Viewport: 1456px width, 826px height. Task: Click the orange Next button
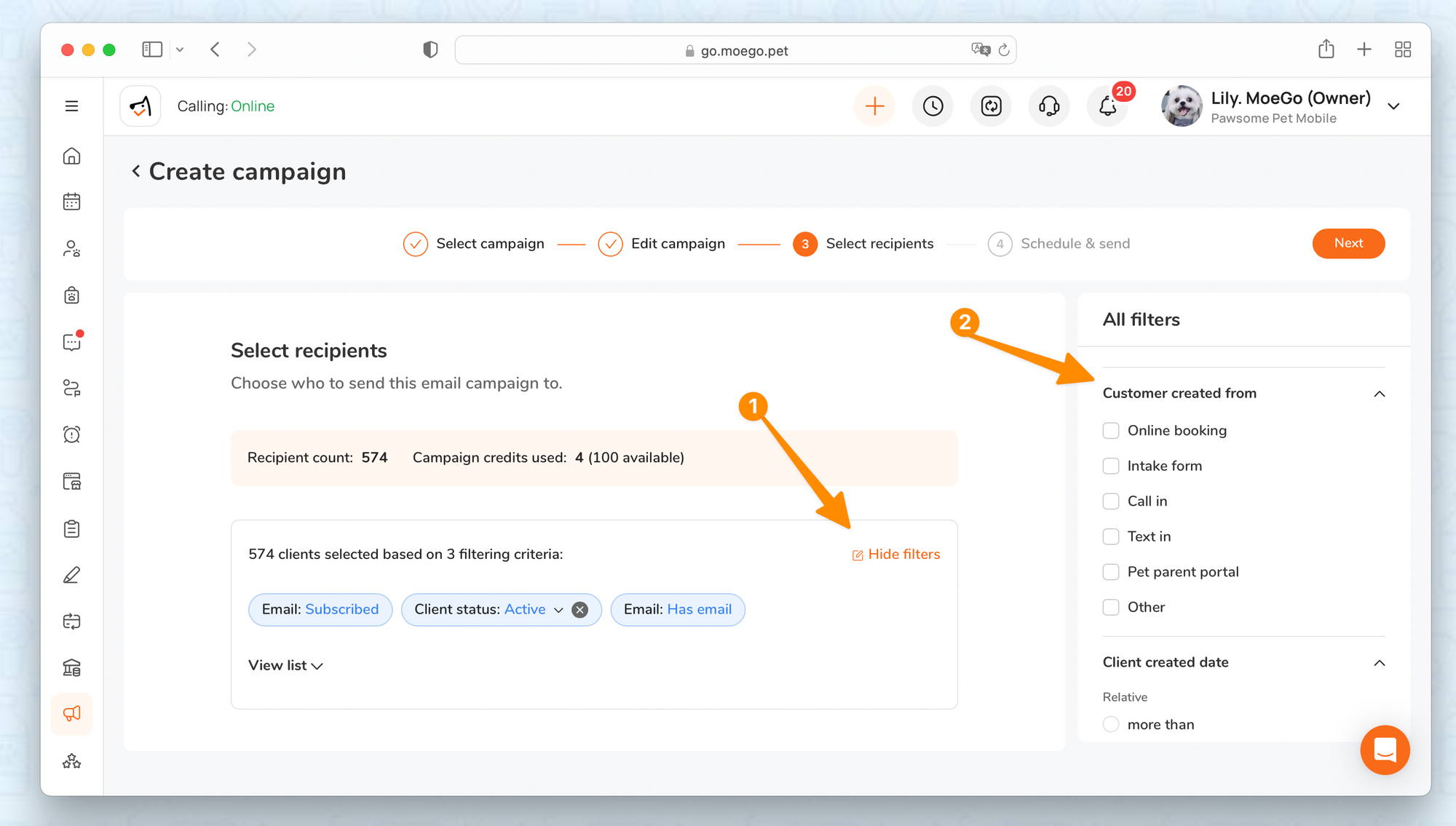pos(1348,243)
